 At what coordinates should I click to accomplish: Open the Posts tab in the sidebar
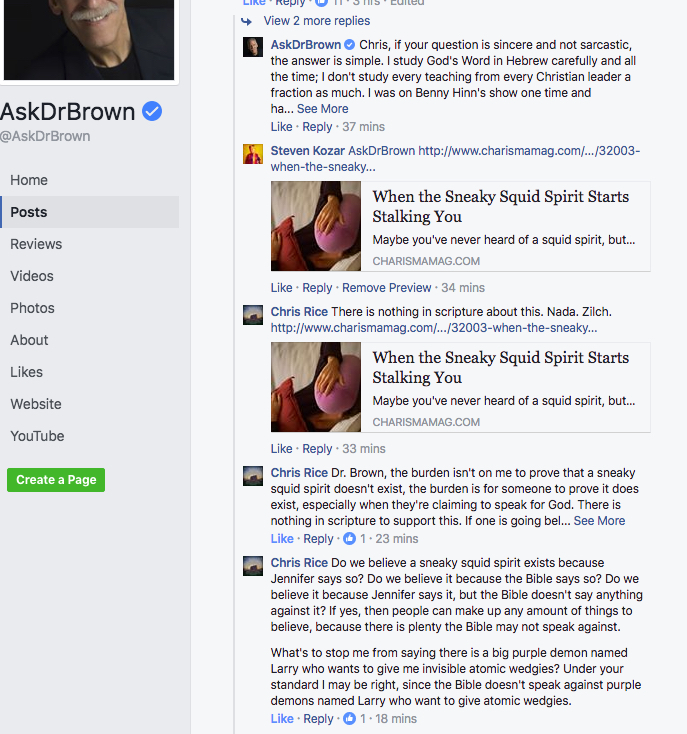tap(90, 212)
